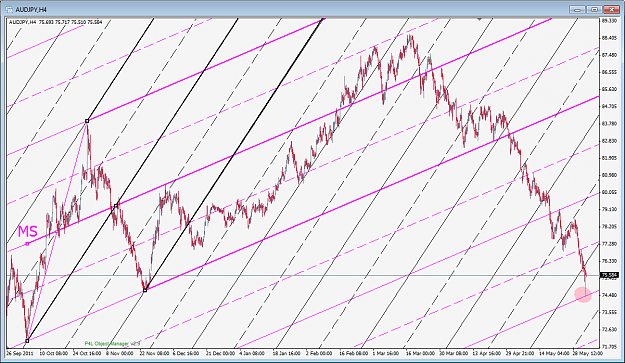Click the 2 Feb 00:00 date on time axis

(319, 353)
